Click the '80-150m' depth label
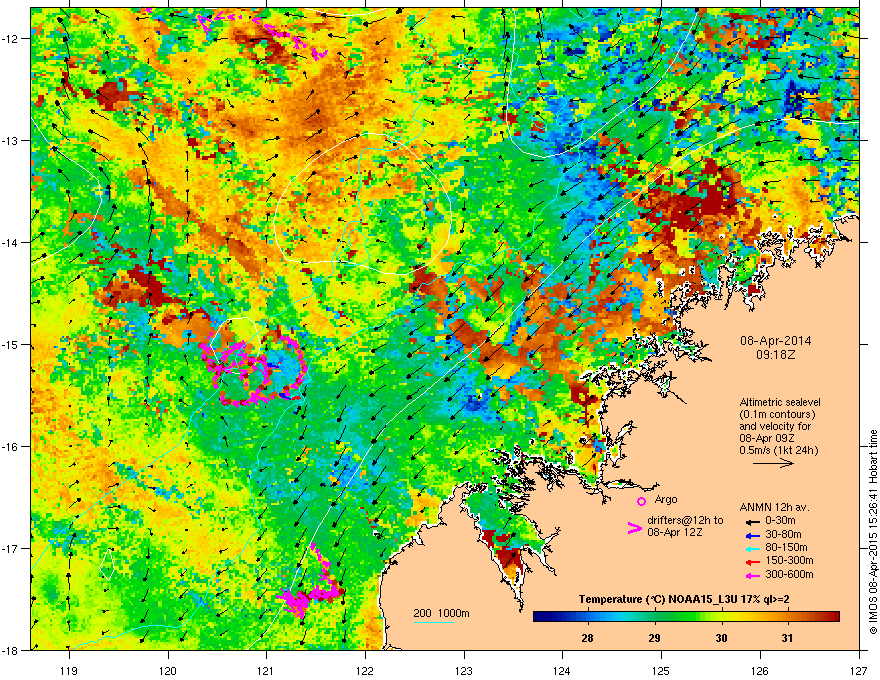Viewport: 880px width, 680px height. pos(786,548)
